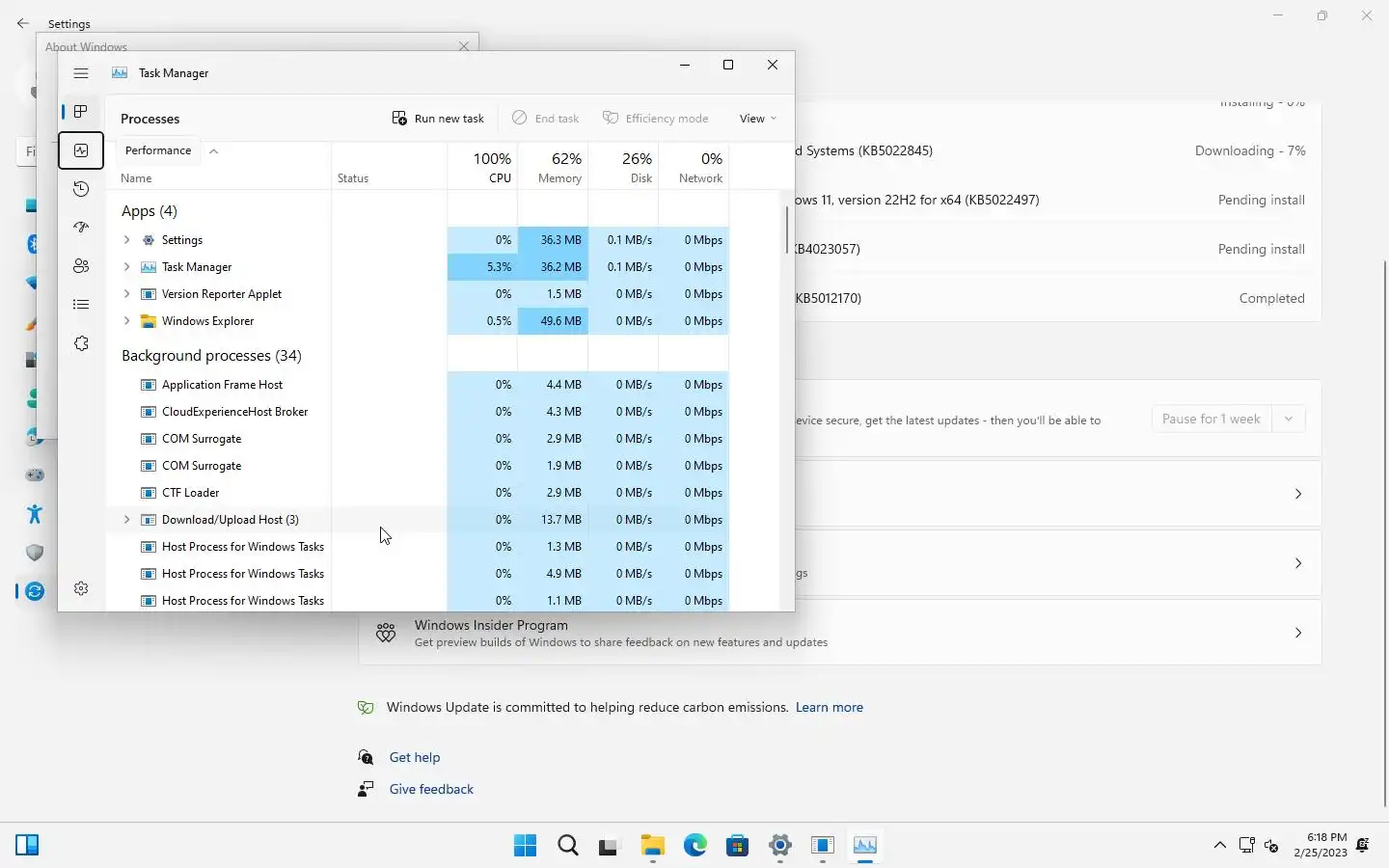Click Pause for 1 week button
This screenshot has height=868, width=1389.
coord(1212,420)
